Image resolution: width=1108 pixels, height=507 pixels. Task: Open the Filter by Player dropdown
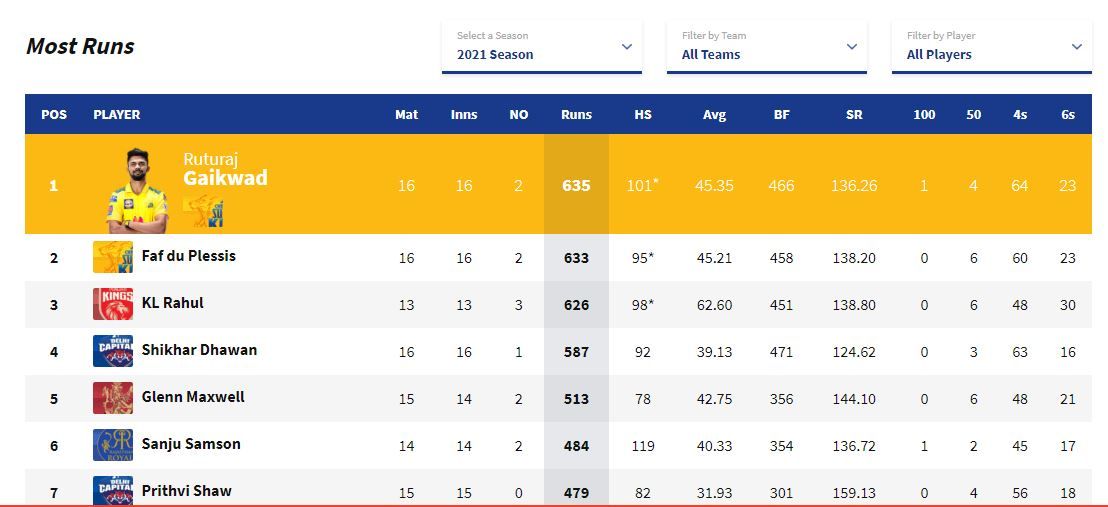point(991,46)
